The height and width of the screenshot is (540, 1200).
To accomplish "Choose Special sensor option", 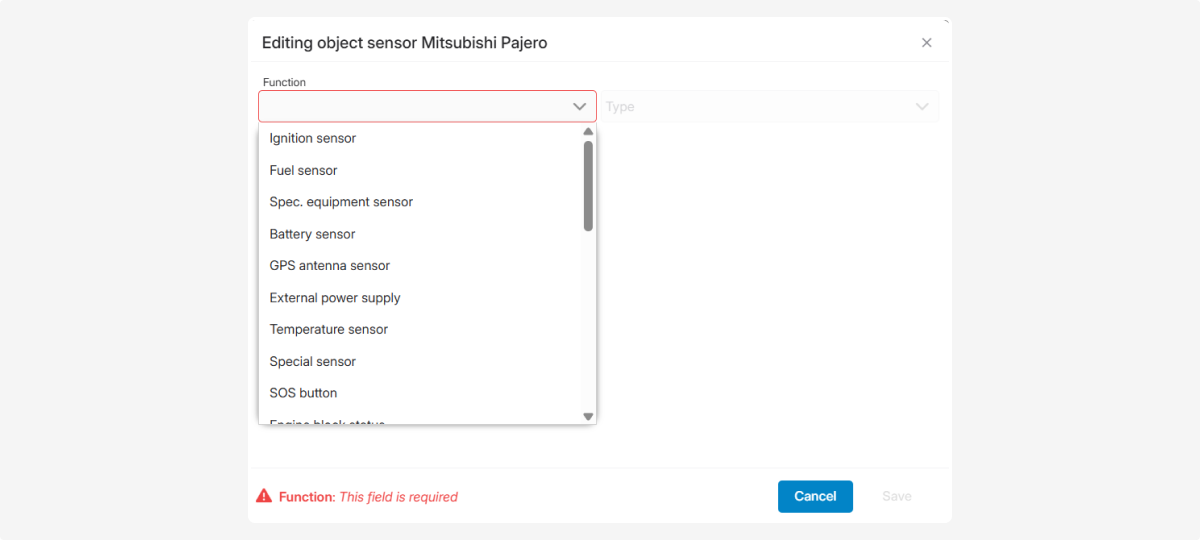I will [x=313, y=361].
